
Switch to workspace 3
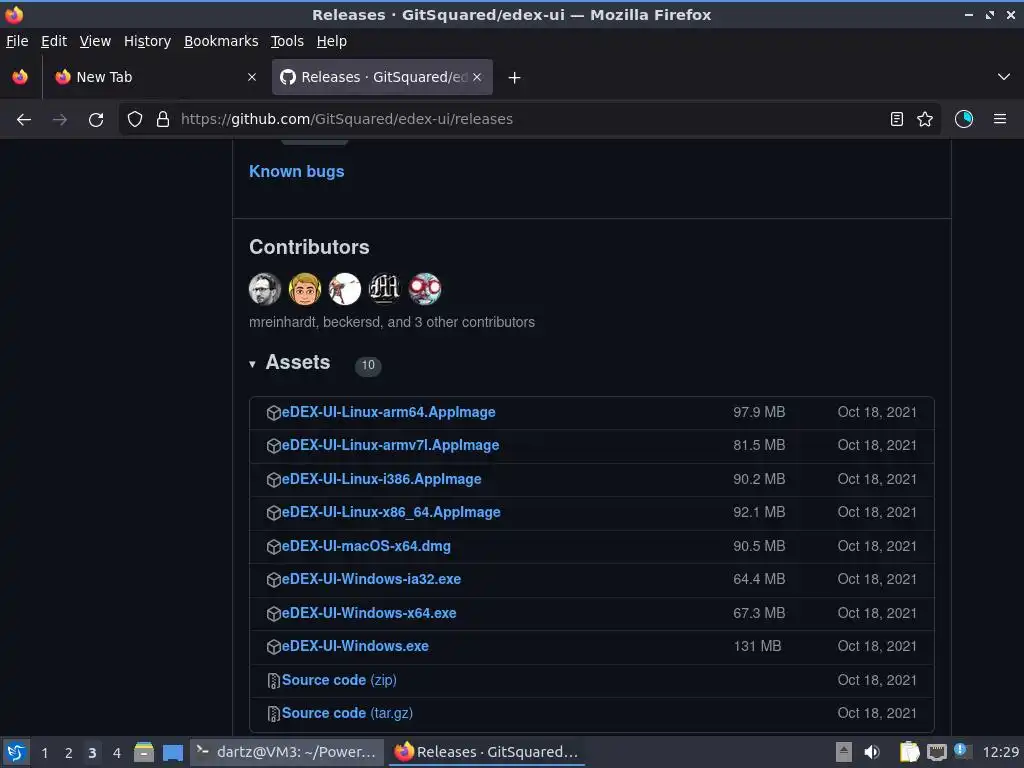tap(93, 753)
